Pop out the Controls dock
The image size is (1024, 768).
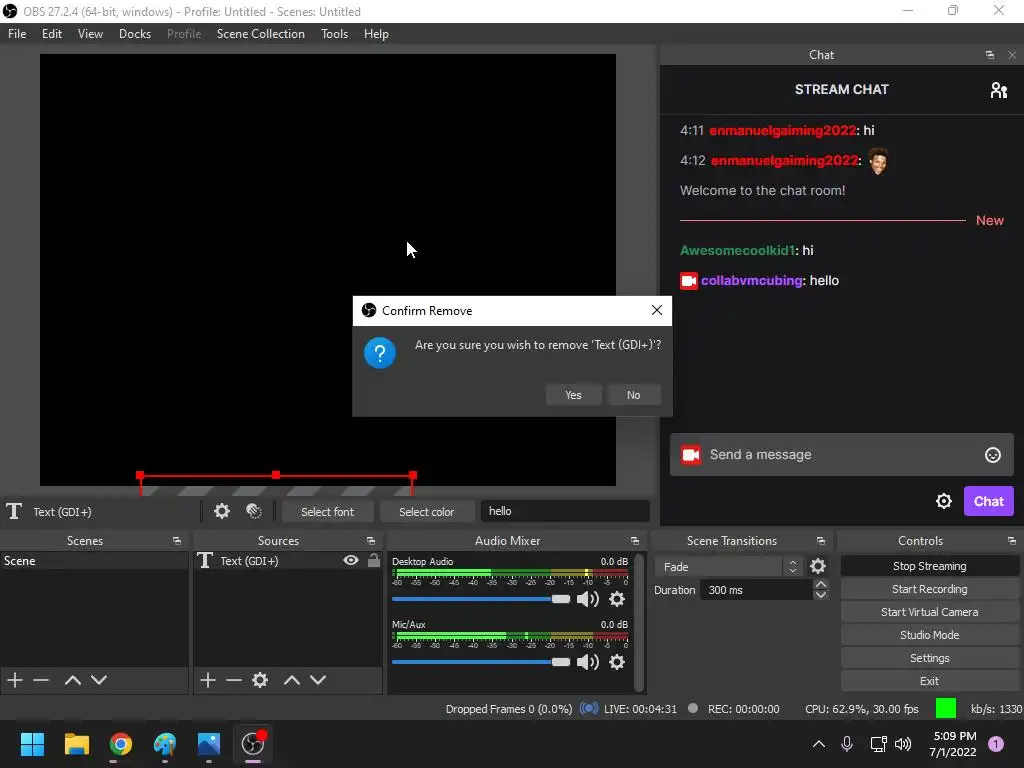[x=1012, y=541]
